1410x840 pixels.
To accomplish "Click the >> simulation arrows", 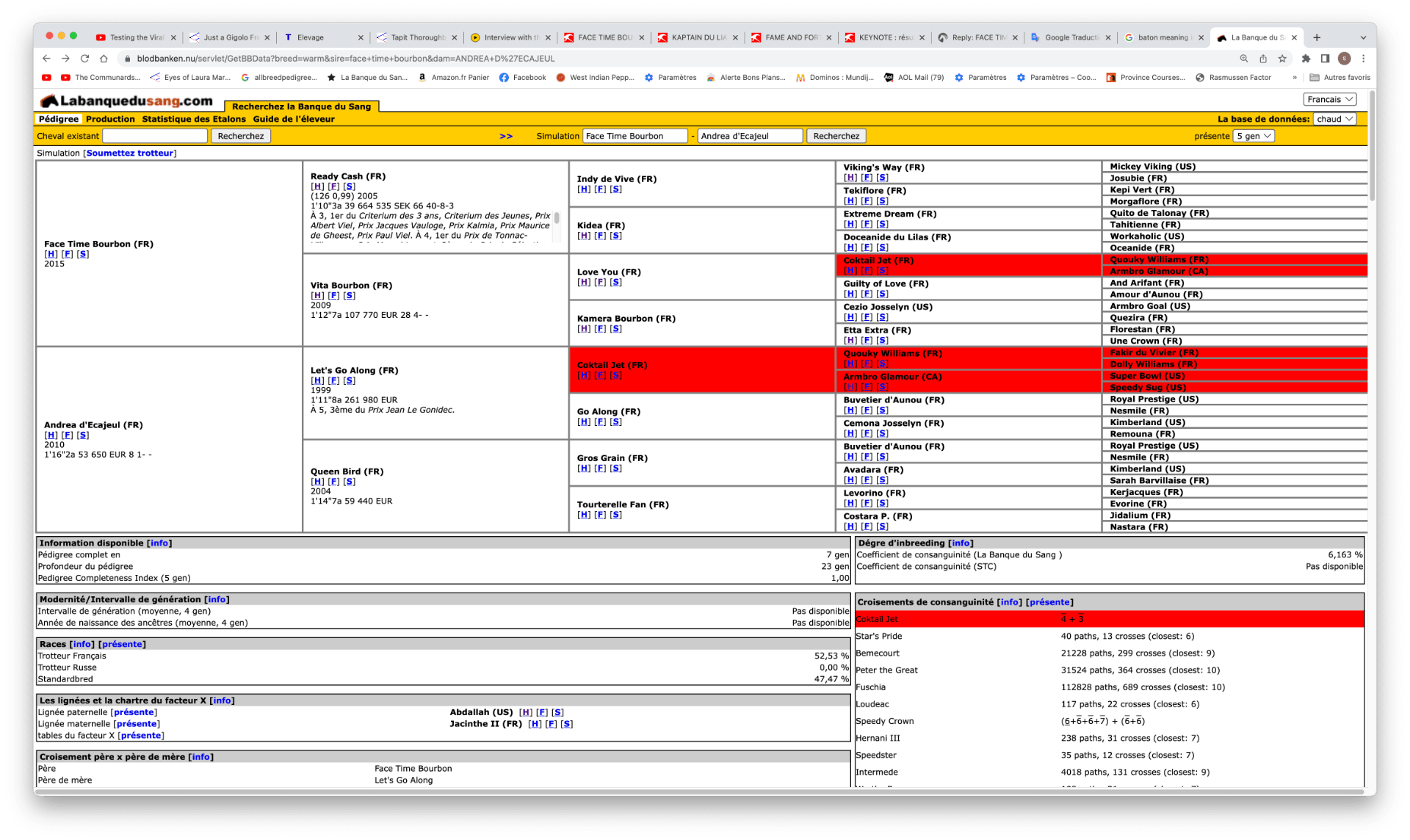I will [506, 136].
